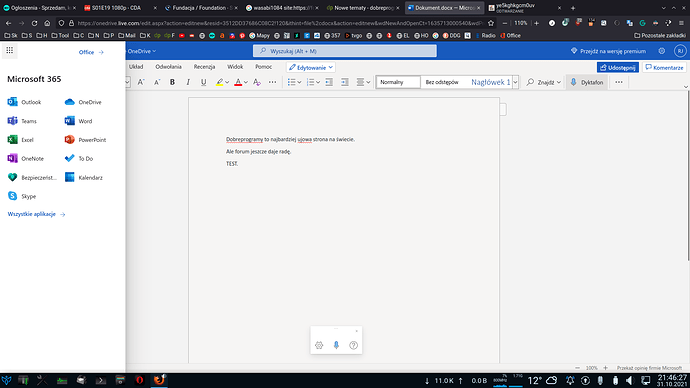The image size is (690, 388).
Task: Toggle underline formatting
Action: [x=203, y=82]
